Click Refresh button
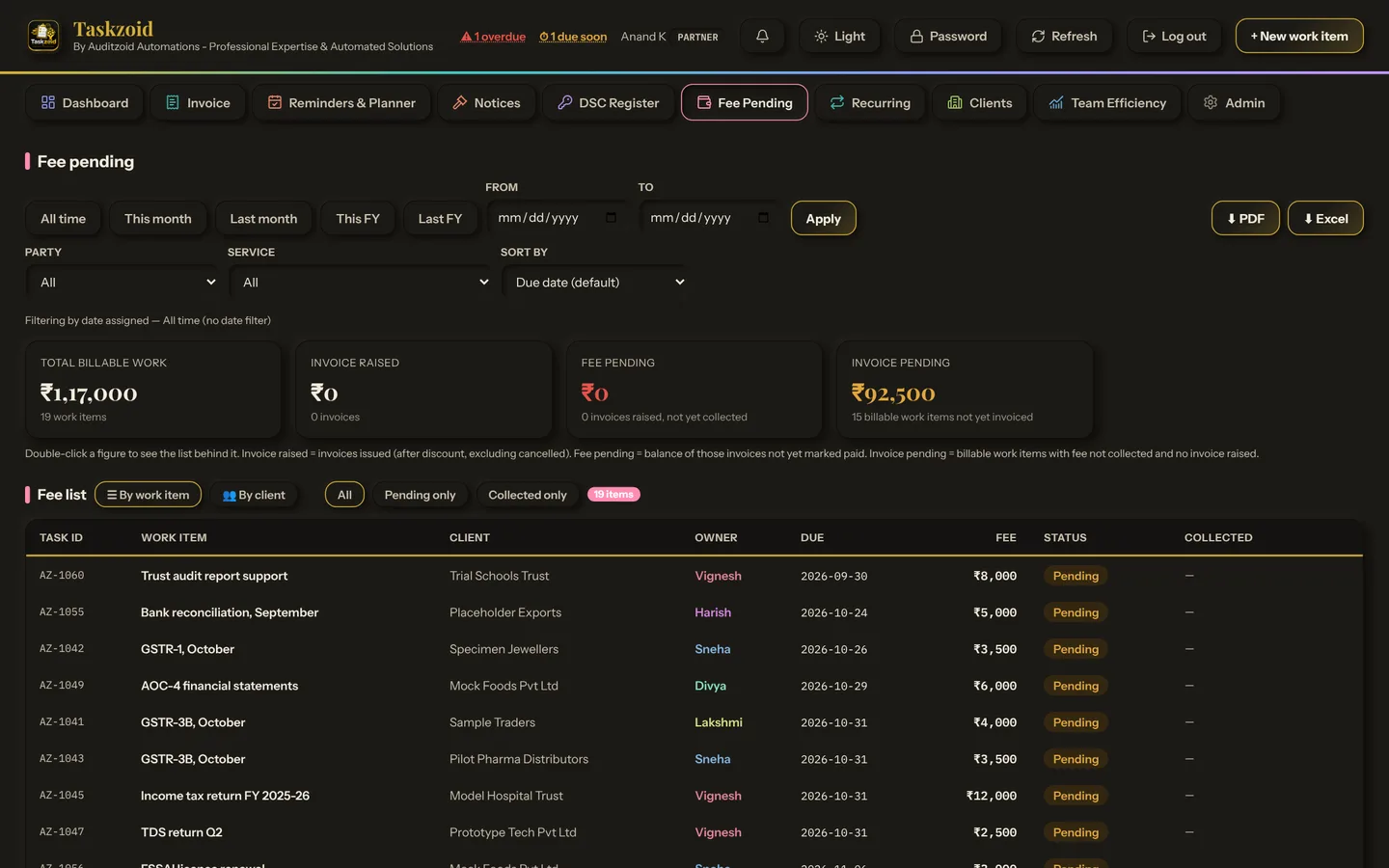The image size is (1389, 868). pos(1064,36)
